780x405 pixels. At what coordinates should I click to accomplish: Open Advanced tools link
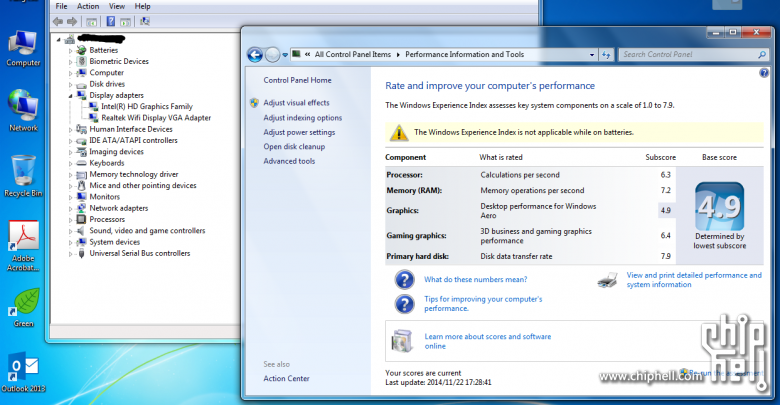tap(290, 161)
